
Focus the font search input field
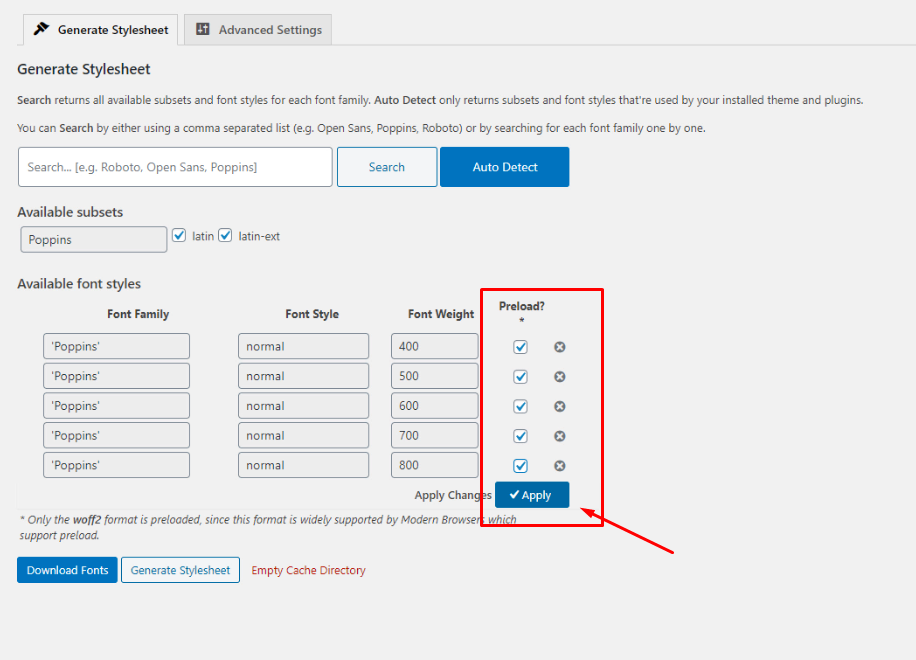(x=175, y=167)
